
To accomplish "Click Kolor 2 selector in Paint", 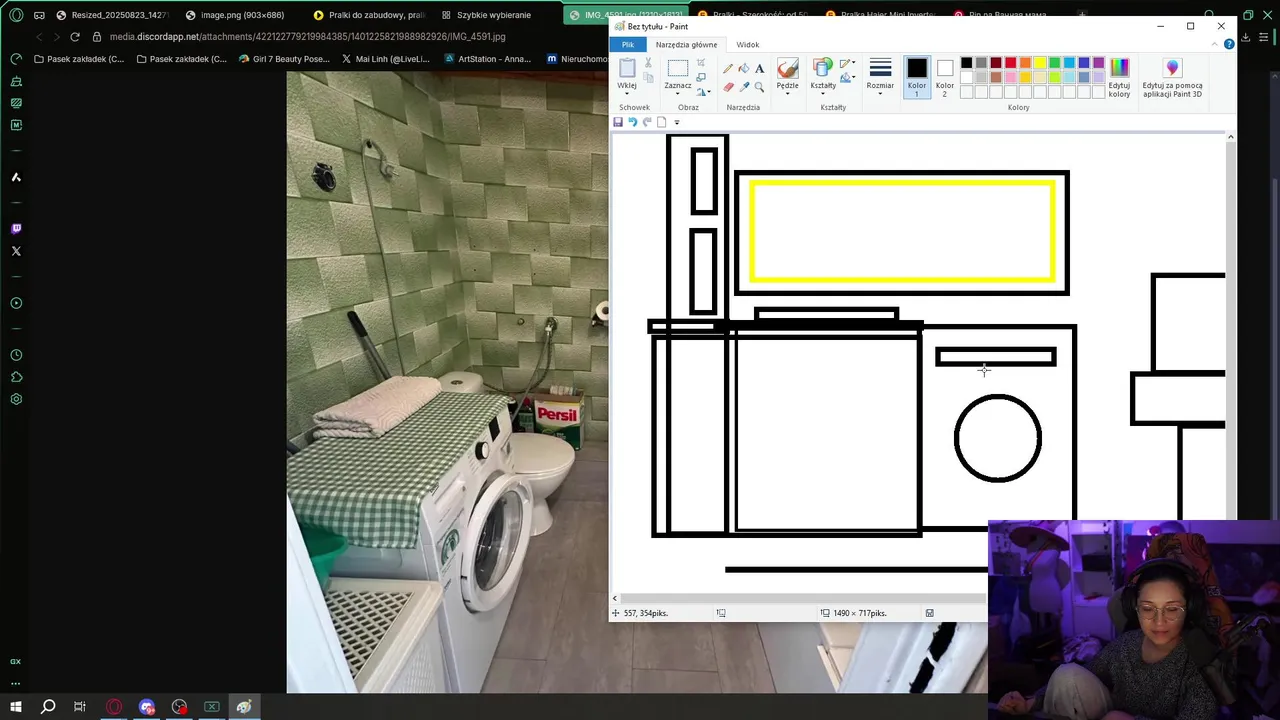I will click(945, 77).
